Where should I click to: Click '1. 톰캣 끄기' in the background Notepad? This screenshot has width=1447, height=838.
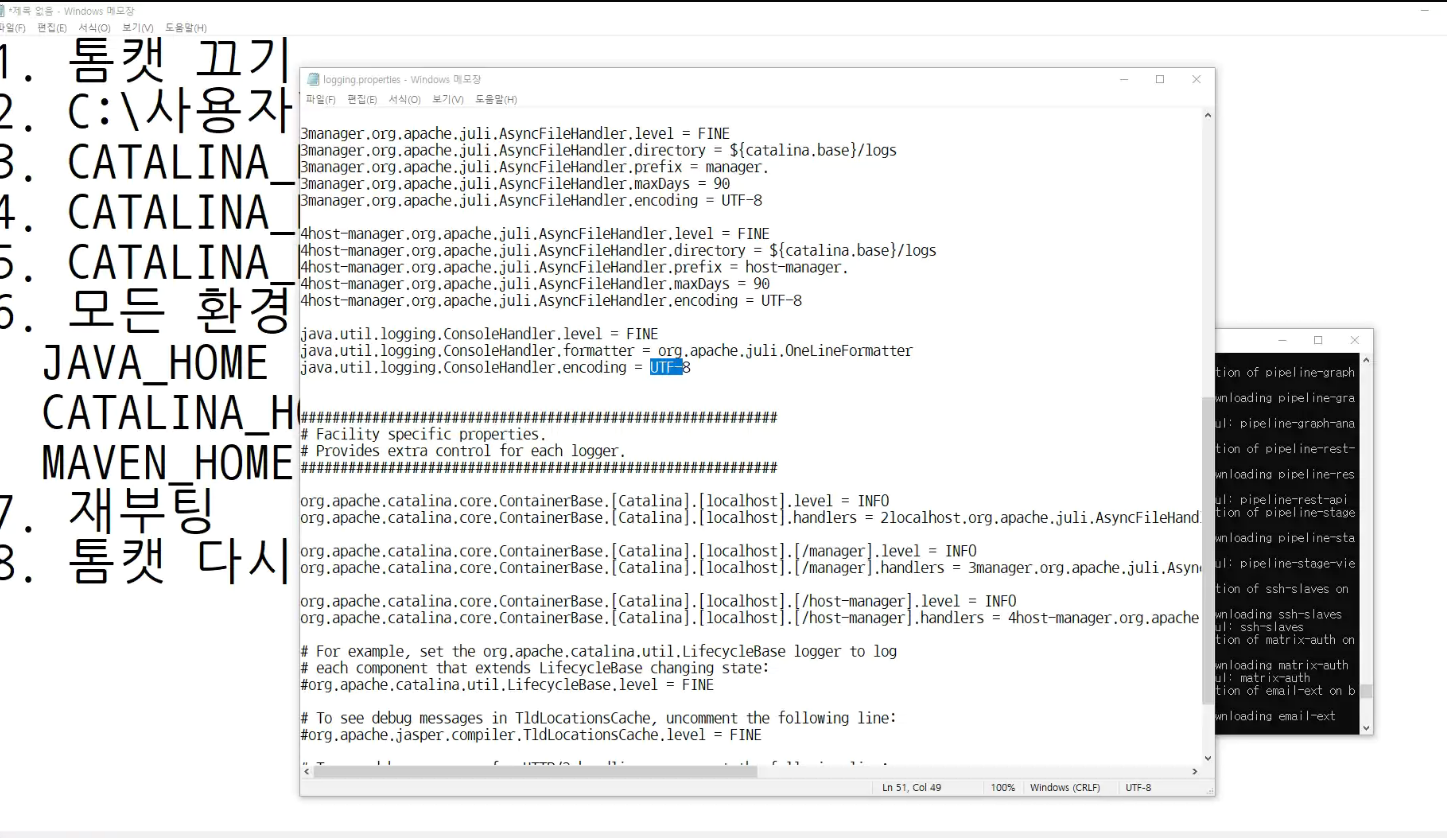click(145, 61)
